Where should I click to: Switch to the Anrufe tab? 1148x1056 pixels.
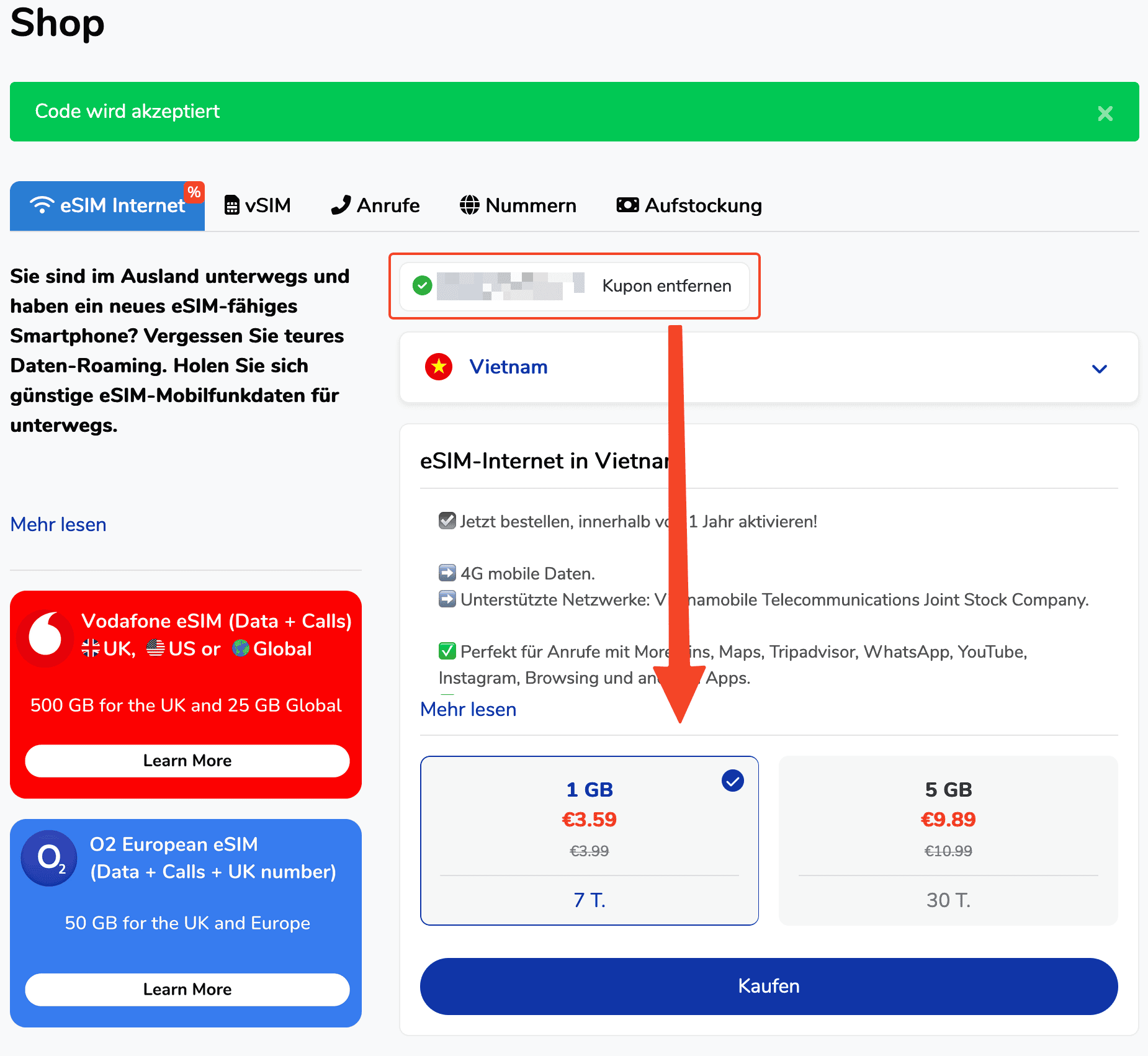click(375, 205)
